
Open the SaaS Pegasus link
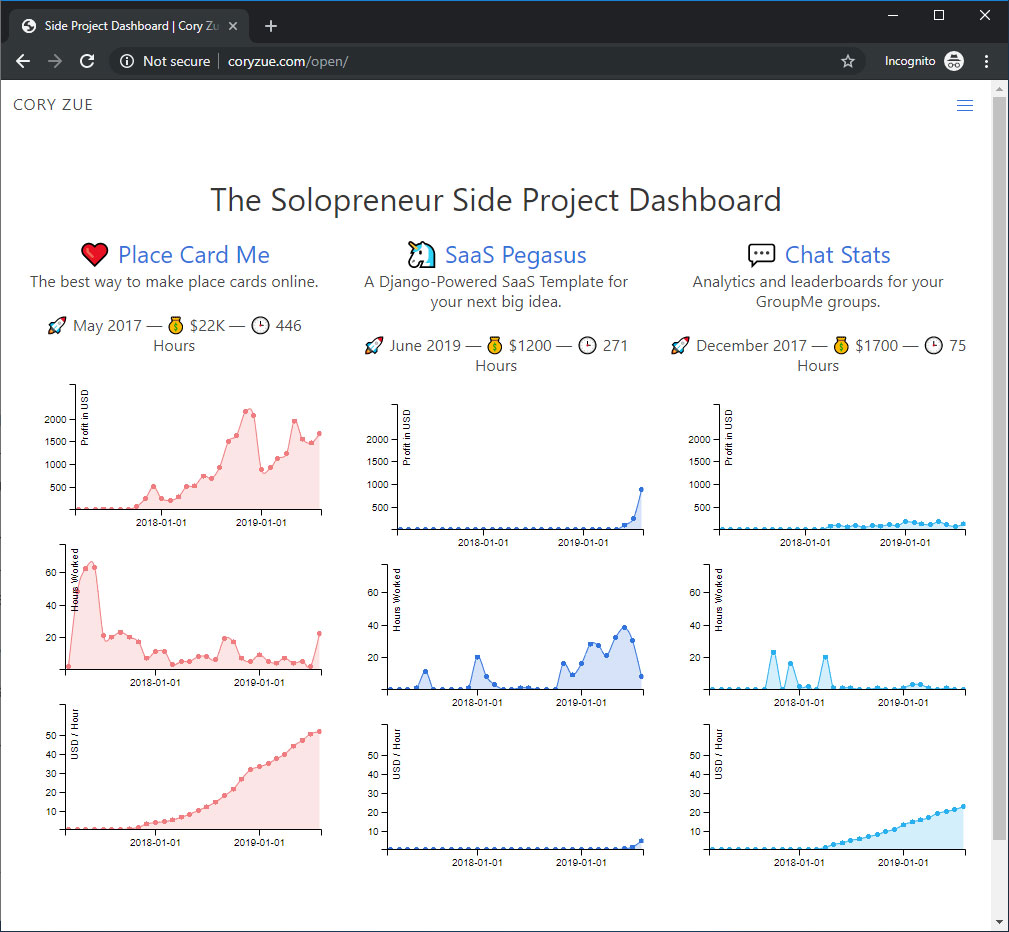coord(516,255)
